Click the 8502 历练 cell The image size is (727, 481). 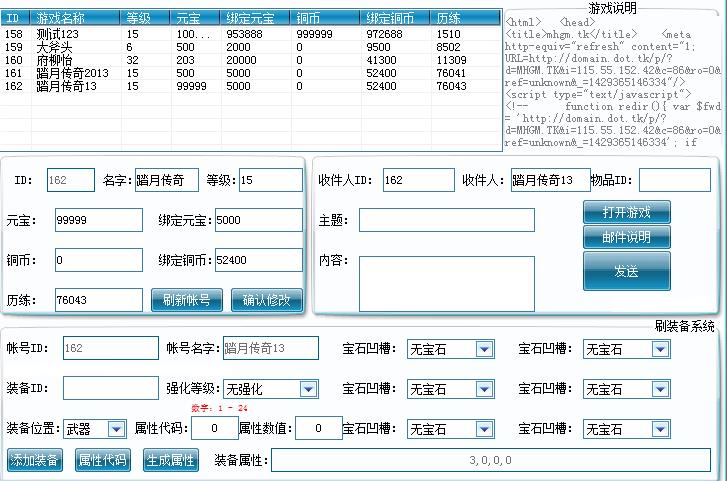click(x=448, y=47)
